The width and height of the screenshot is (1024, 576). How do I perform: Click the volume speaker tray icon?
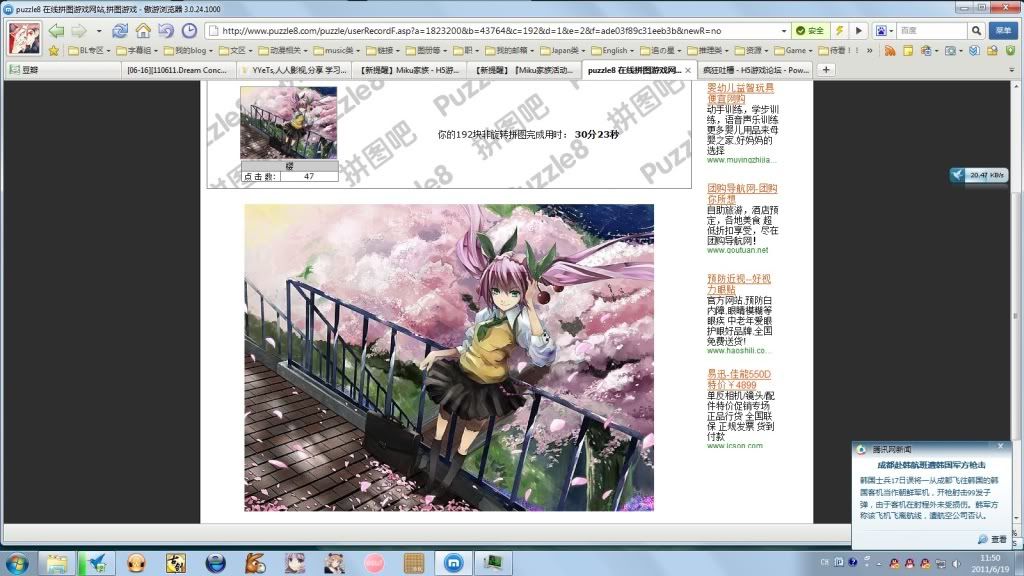(957, 563)
